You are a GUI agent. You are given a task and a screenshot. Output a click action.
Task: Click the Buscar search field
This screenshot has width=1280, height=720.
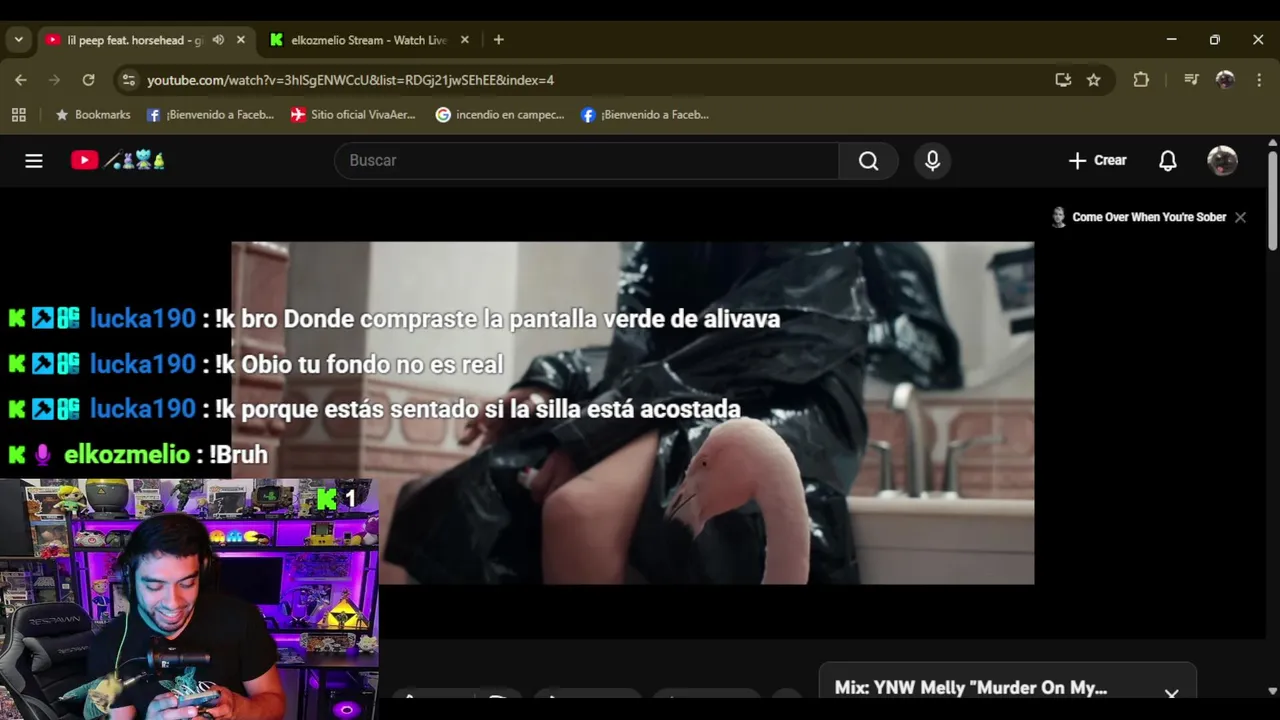tap(587, 161)
